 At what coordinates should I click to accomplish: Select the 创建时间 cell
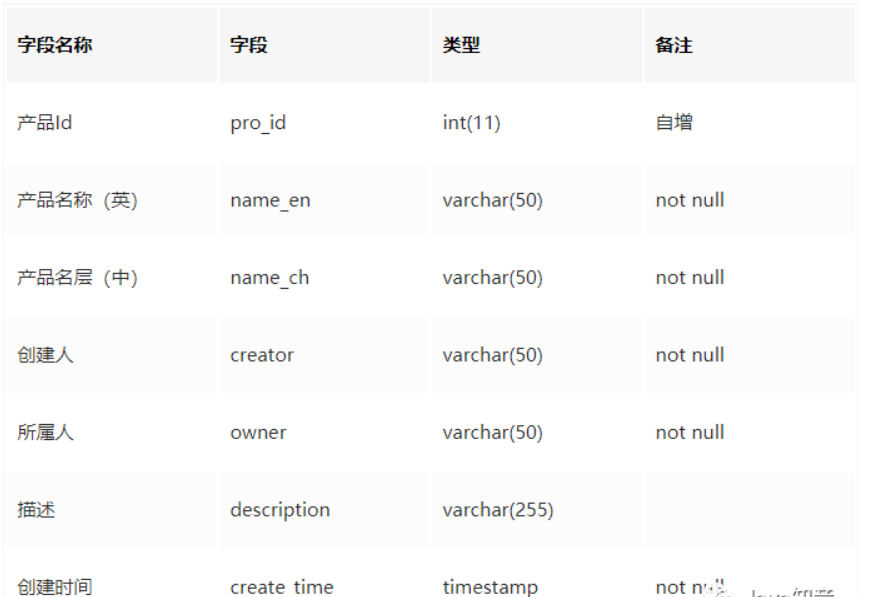pyautogui.click(x=111, y=573)
